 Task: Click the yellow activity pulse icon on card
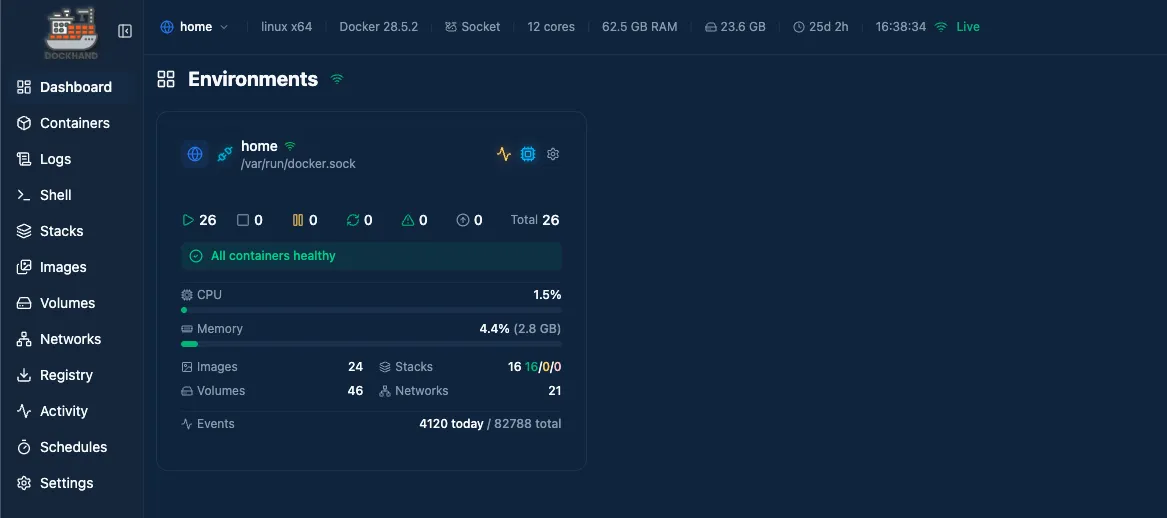tap(504, 154)
